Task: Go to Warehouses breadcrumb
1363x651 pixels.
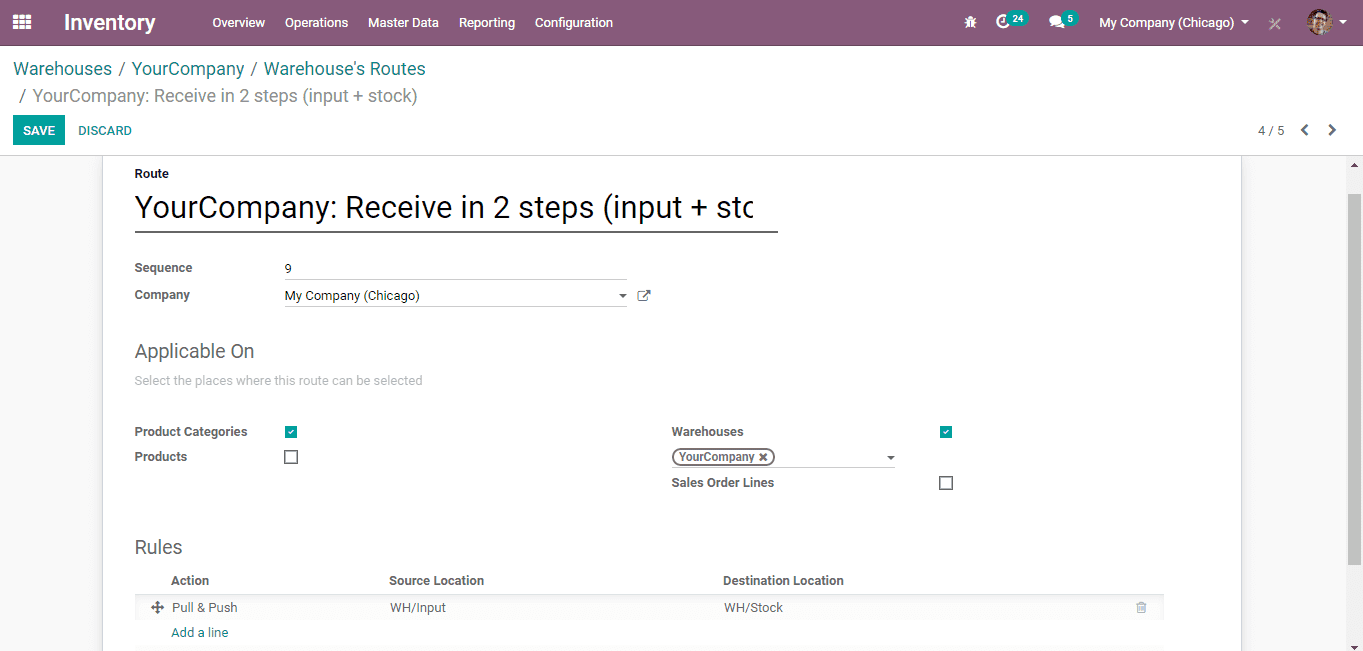Action: (62, 69)
